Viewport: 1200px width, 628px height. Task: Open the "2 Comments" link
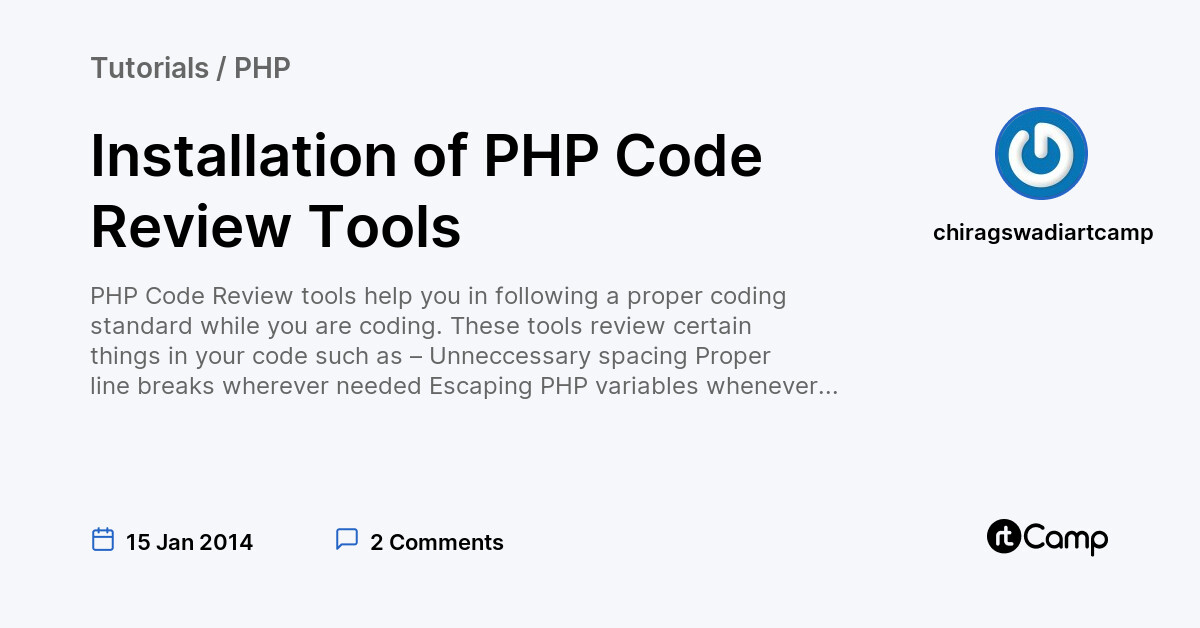436,542
